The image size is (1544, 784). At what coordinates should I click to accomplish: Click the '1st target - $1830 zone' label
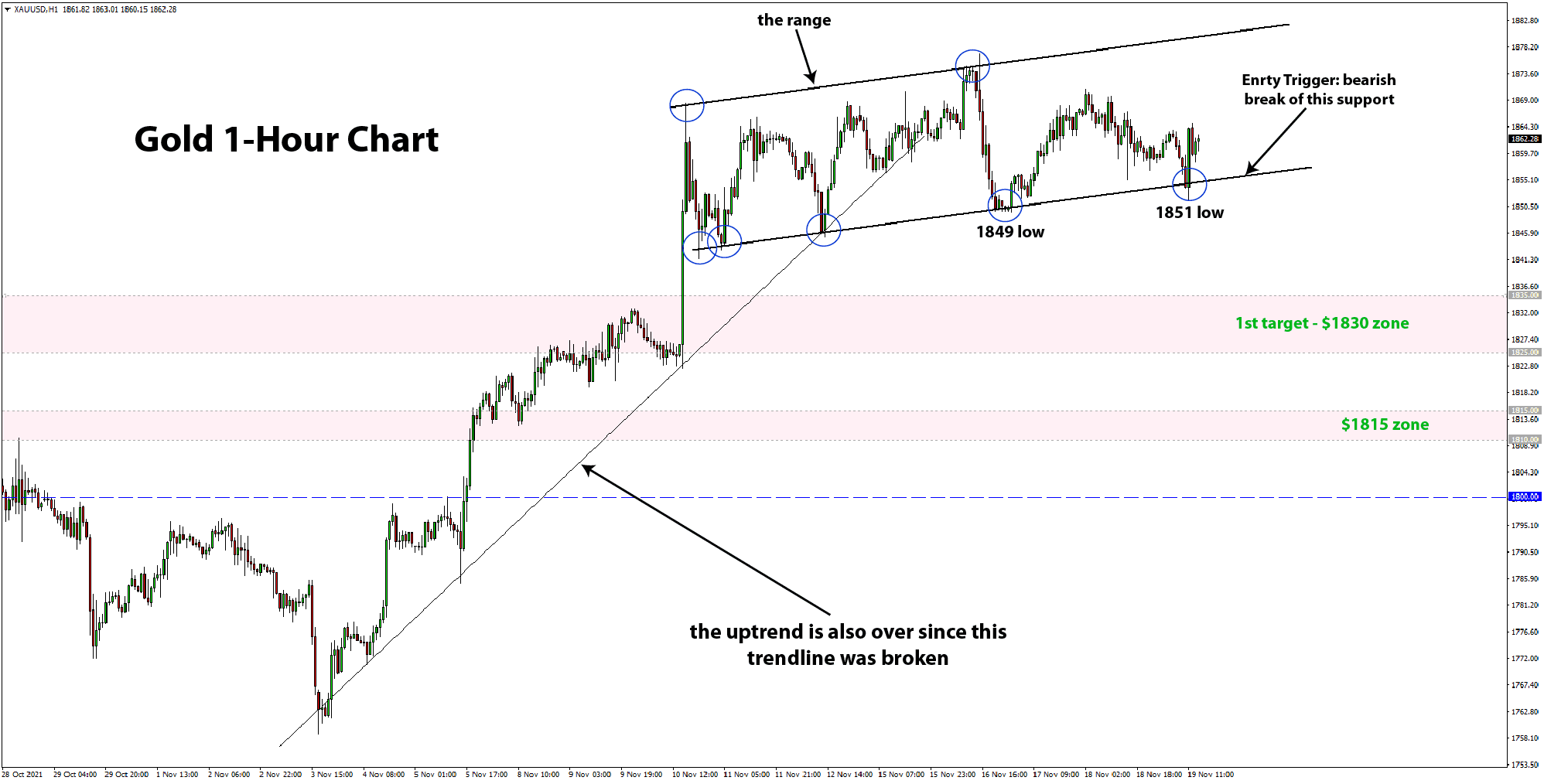(x=1322, y=323)
